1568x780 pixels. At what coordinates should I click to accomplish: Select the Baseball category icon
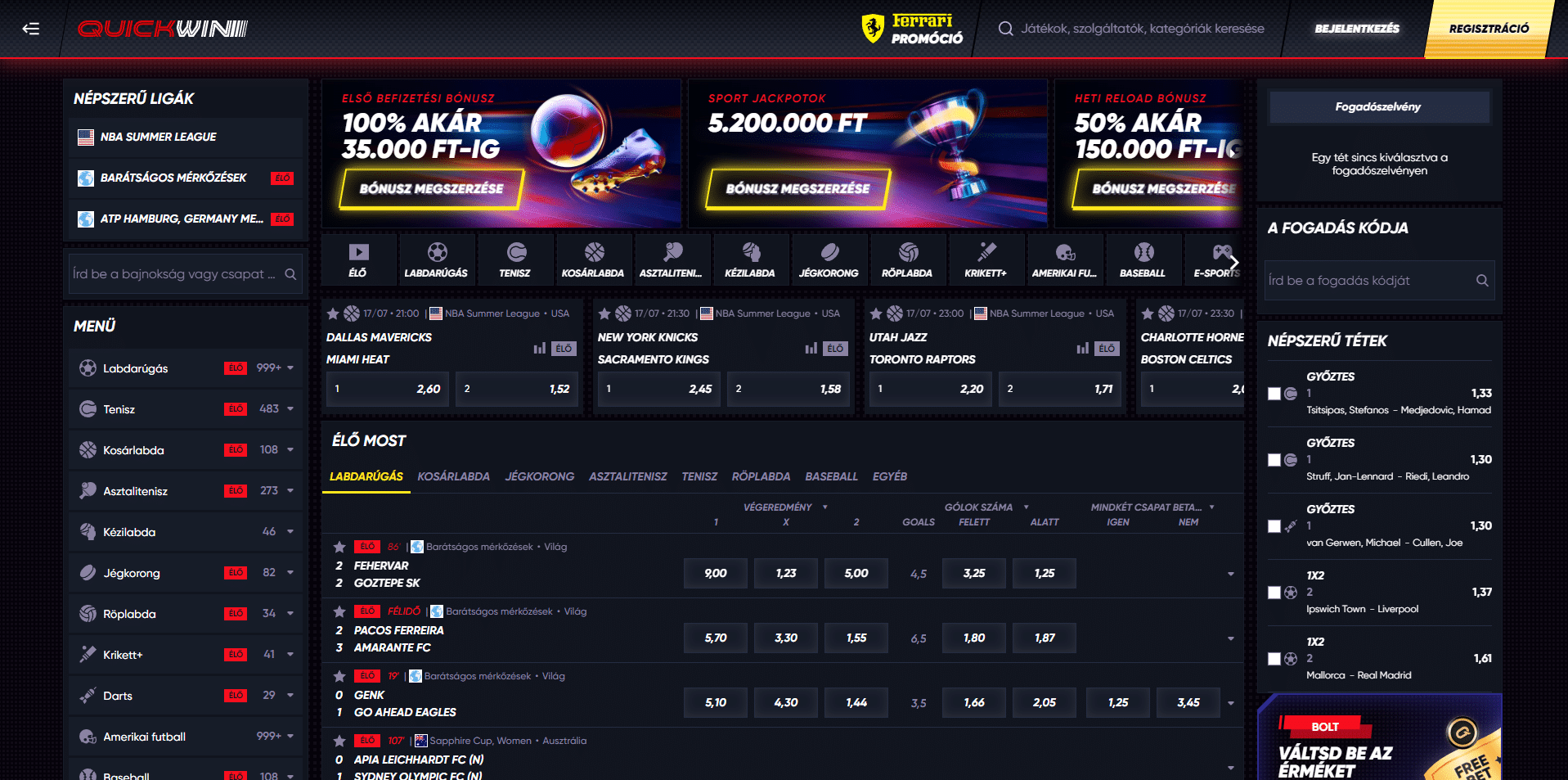tap(1143, 252)
